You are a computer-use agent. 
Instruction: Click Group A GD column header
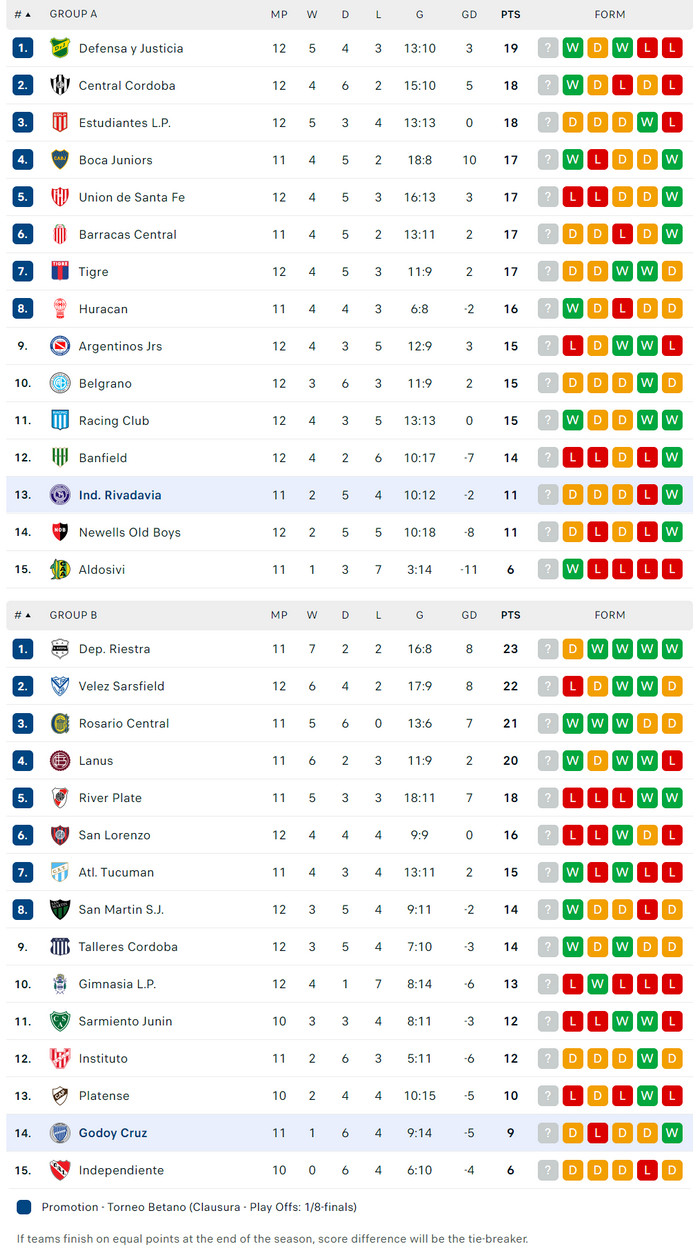469,15
